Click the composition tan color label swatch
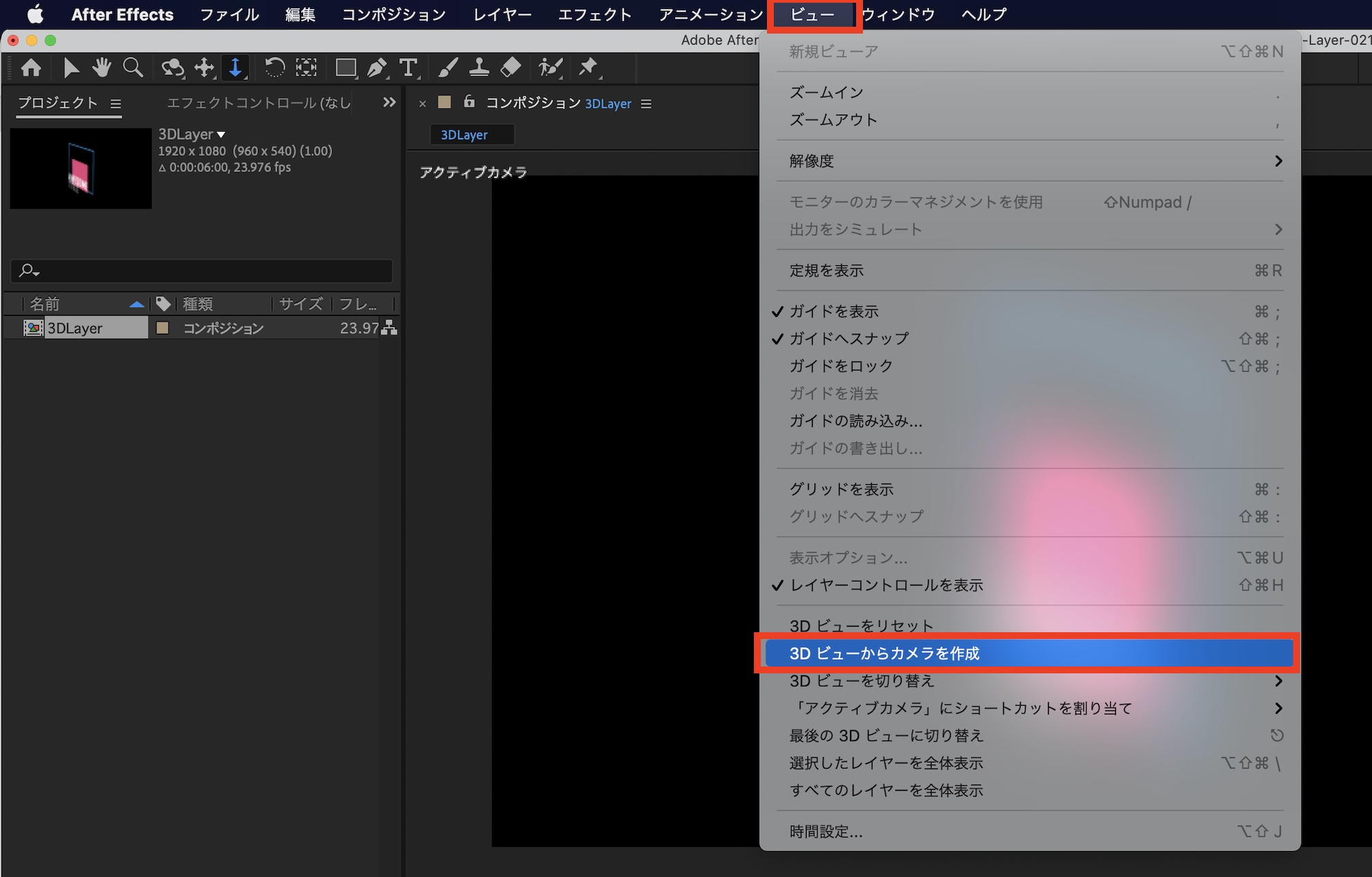 [x=163, y=328]
